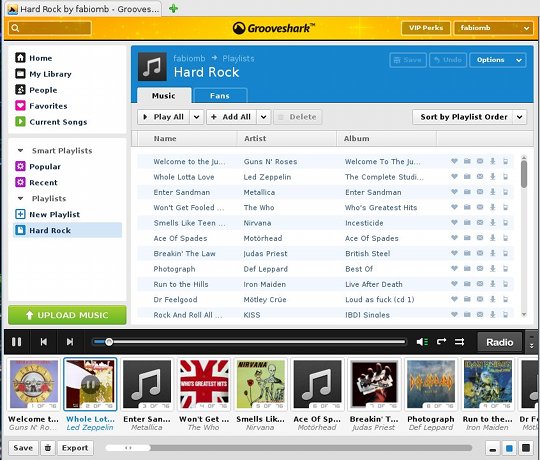Mute the player volume icon

coord(422,342)
